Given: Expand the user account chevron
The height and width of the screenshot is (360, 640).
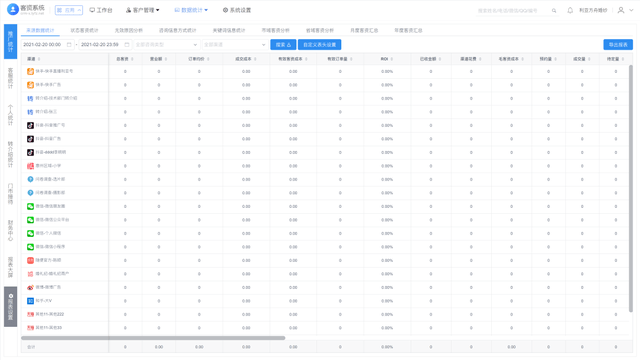Looking at the screenshot, I should [x=631, y=10].
